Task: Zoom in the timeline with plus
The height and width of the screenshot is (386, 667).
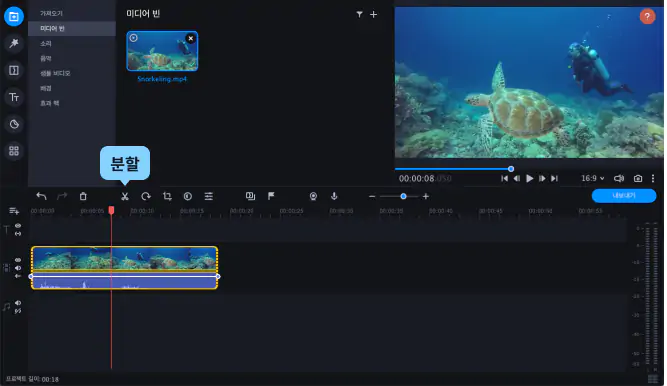Action: [426, 197]
